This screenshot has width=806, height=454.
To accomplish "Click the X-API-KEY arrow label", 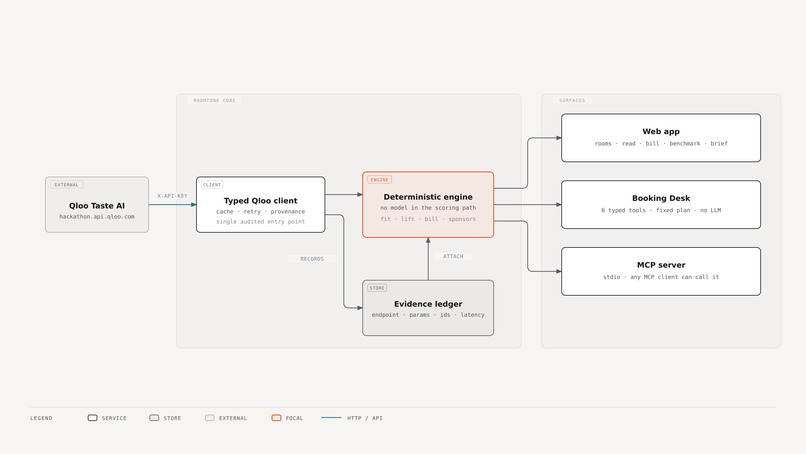I will [172, 196].
